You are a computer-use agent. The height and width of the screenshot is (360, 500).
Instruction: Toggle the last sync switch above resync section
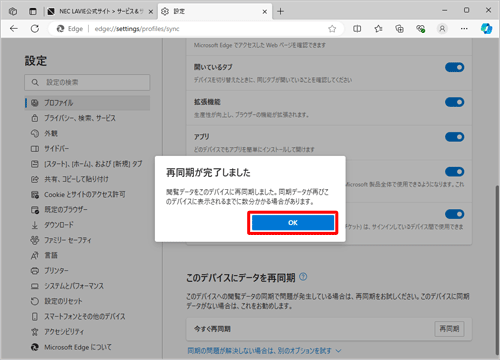454,214
